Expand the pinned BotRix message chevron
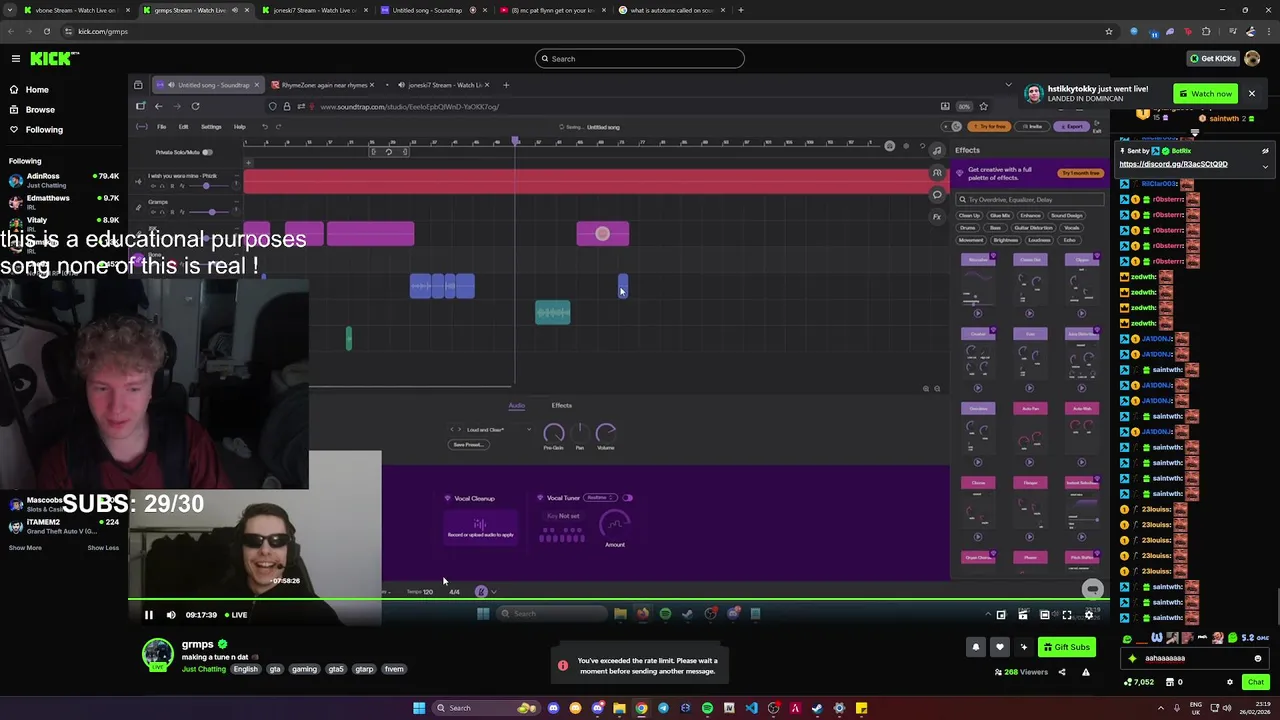This screenshot has width=1280, height=720. point(1265,166)
